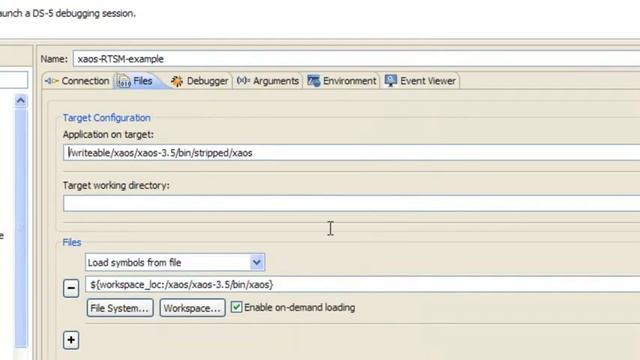Click the Files group label
Image resolution: width=640 pixels, height=360 pixels.
coord(72,242)
